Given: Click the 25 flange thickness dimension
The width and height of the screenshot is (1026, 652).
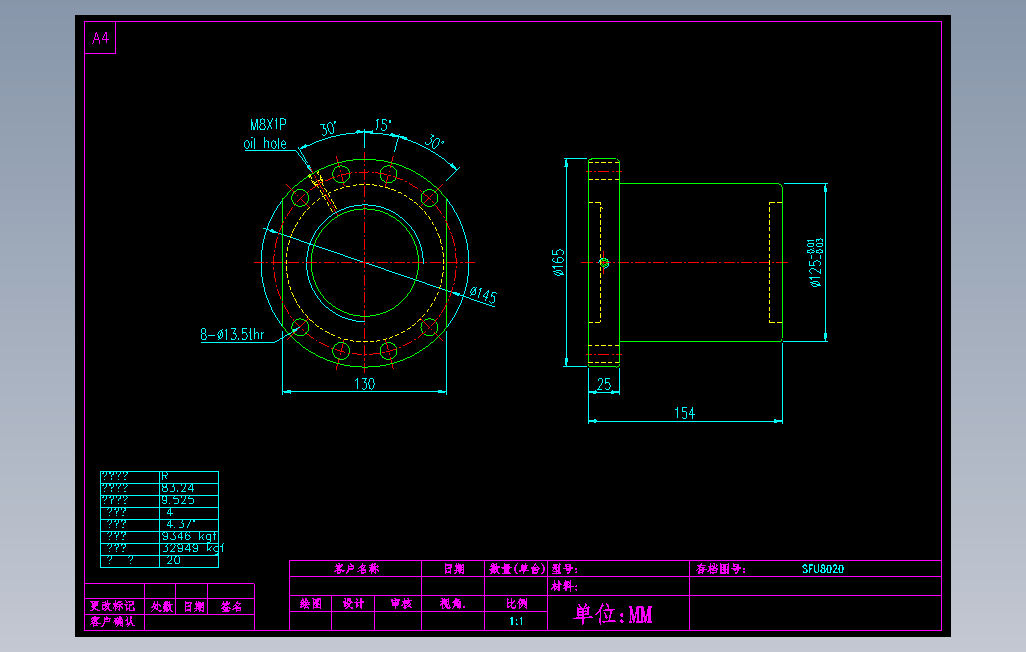Looking at the screenshot, I should (604, 384).
